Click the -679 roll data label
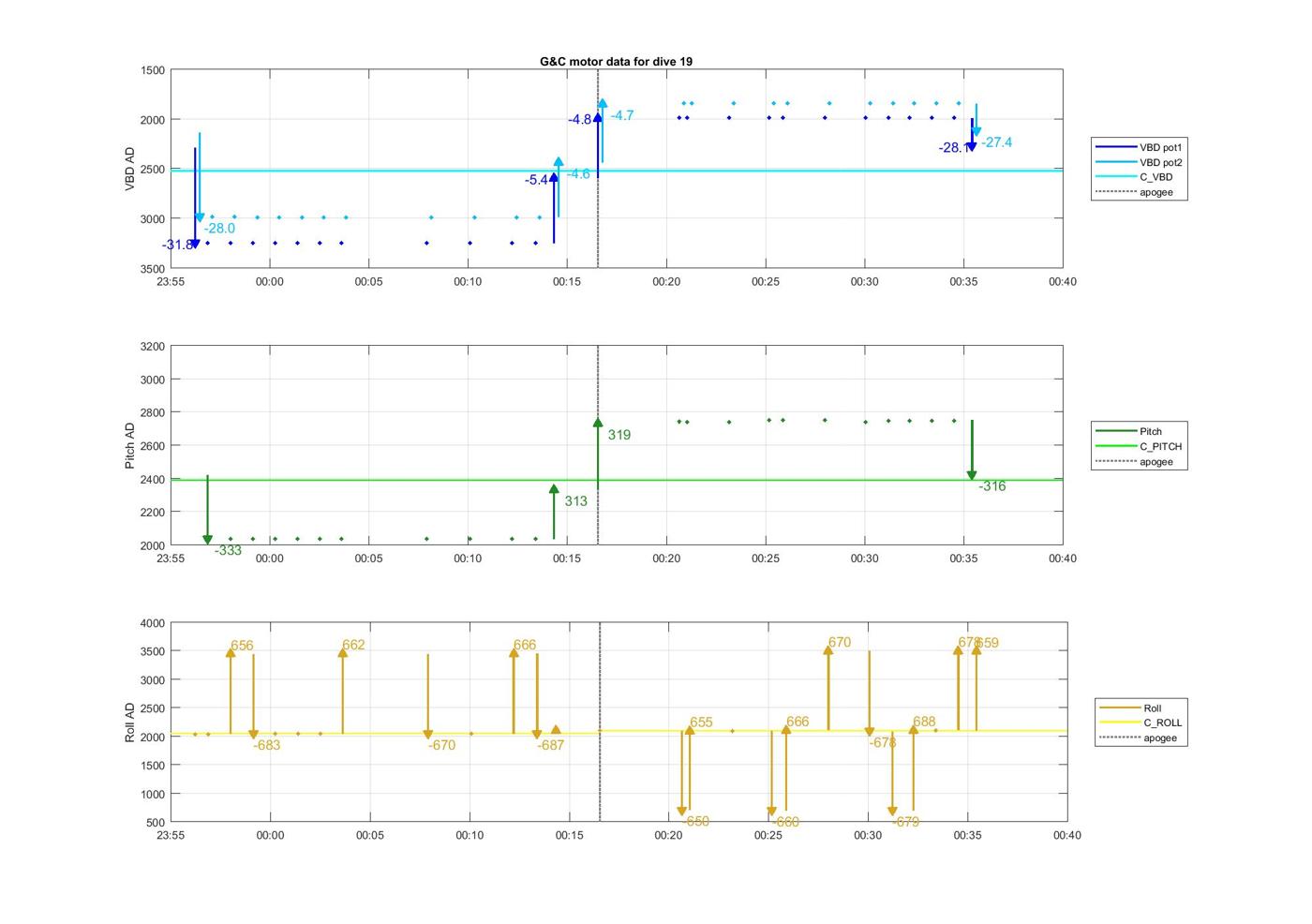 coord(906,822)
